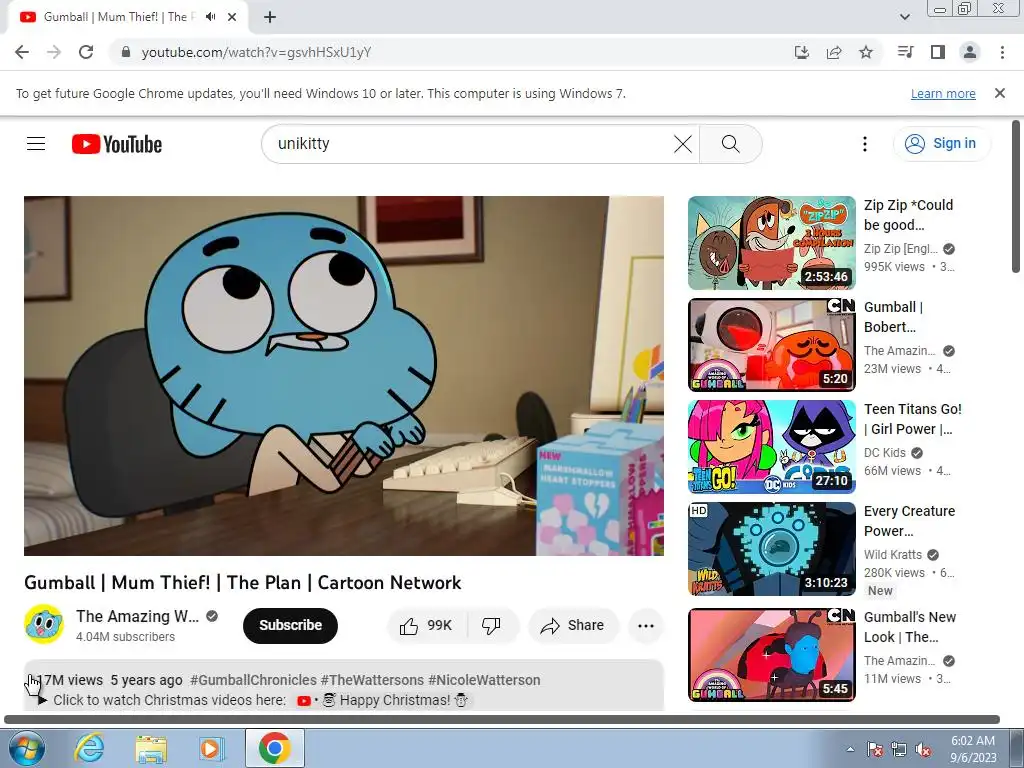
Task: Click the browser forward arrow
Action: 54,52
